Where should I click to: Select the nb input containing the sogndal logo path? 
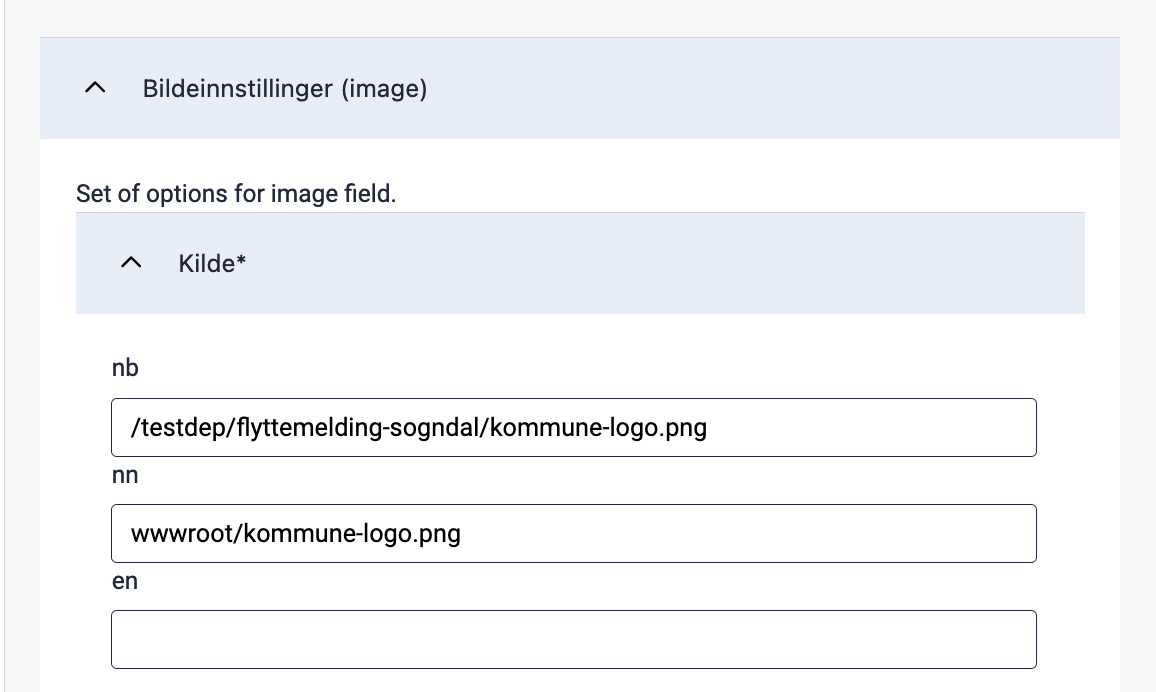click(x=574, y=427)
